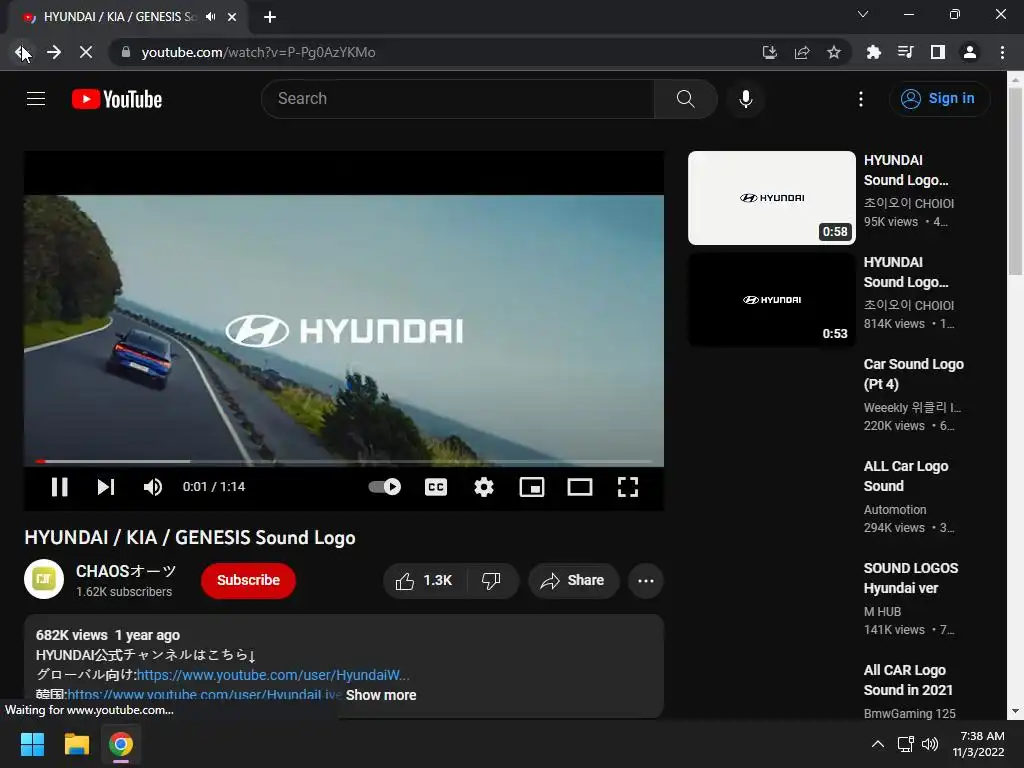The height and width of the screenshot is (768, 1024).
Task: Open Chrome three-dot menu
Action: click(1002, 52)
